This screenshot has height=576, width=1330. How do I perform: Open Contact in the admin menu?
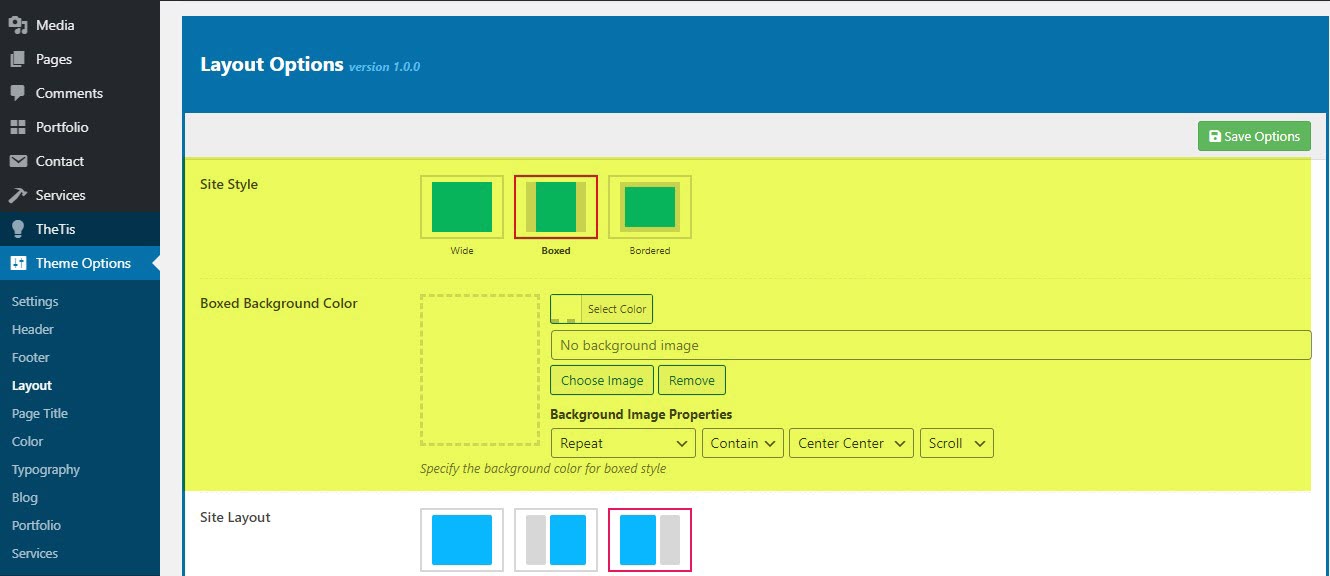pyautogui.click(x=80, y=161)
